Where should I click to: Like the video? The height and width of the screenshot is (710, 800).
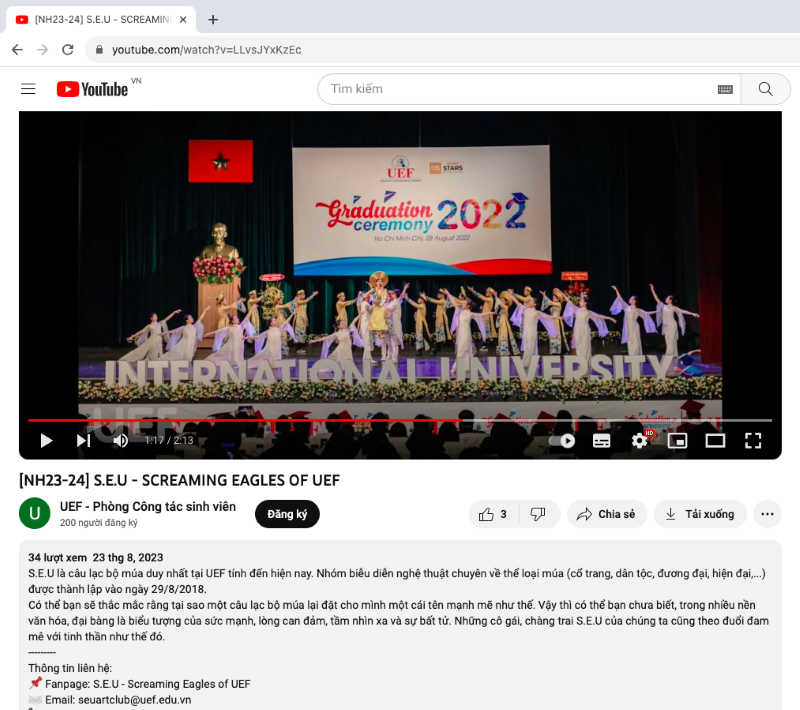493,514
